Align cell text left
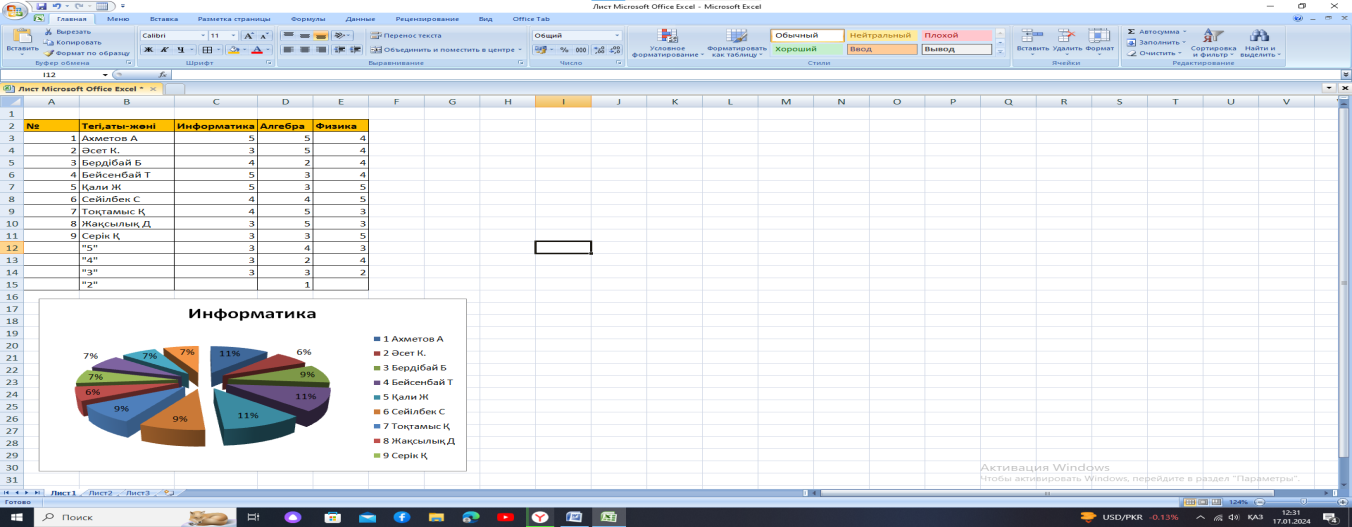The height and width of the screenshot is (527, 1352). point(288,49)
